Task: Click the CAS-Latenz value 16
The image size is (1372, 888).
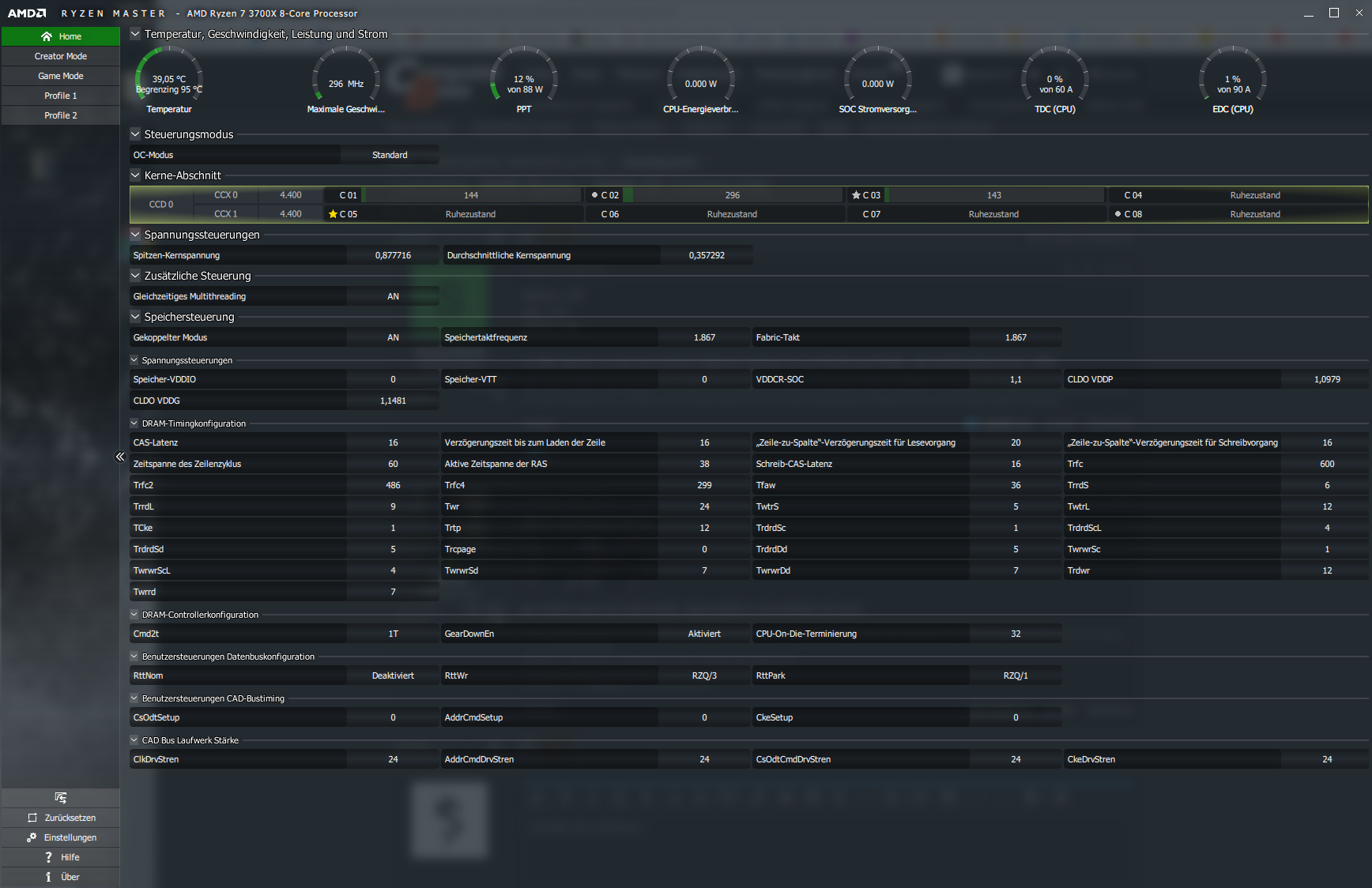Action: [x=393, y=442]
